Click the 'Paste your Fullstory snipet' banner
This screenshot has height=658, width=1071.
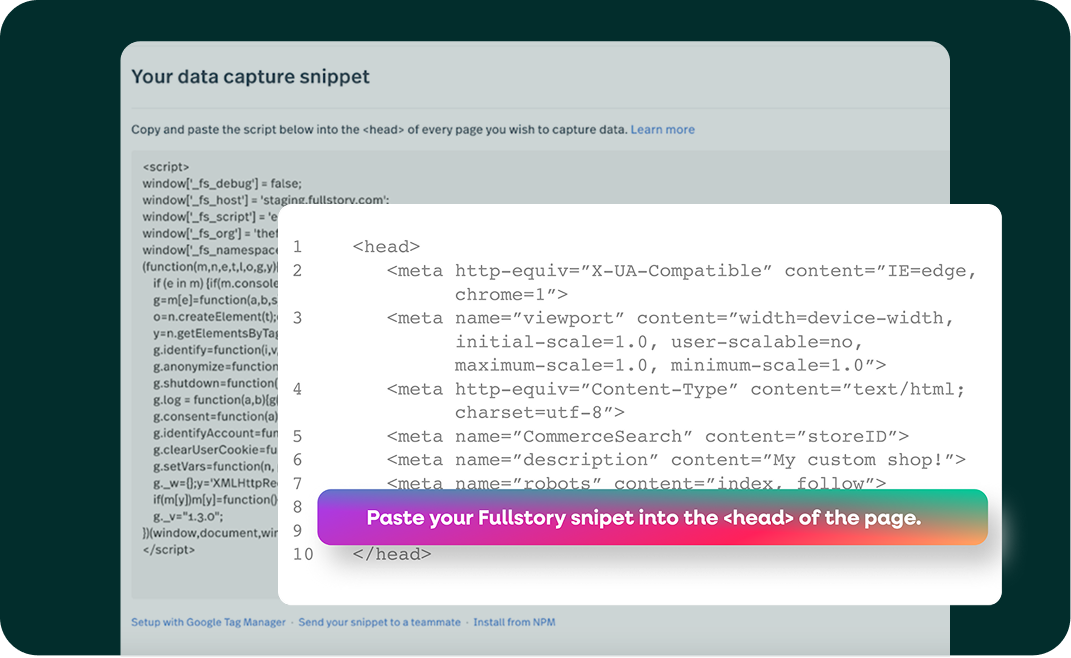point(652,517)
